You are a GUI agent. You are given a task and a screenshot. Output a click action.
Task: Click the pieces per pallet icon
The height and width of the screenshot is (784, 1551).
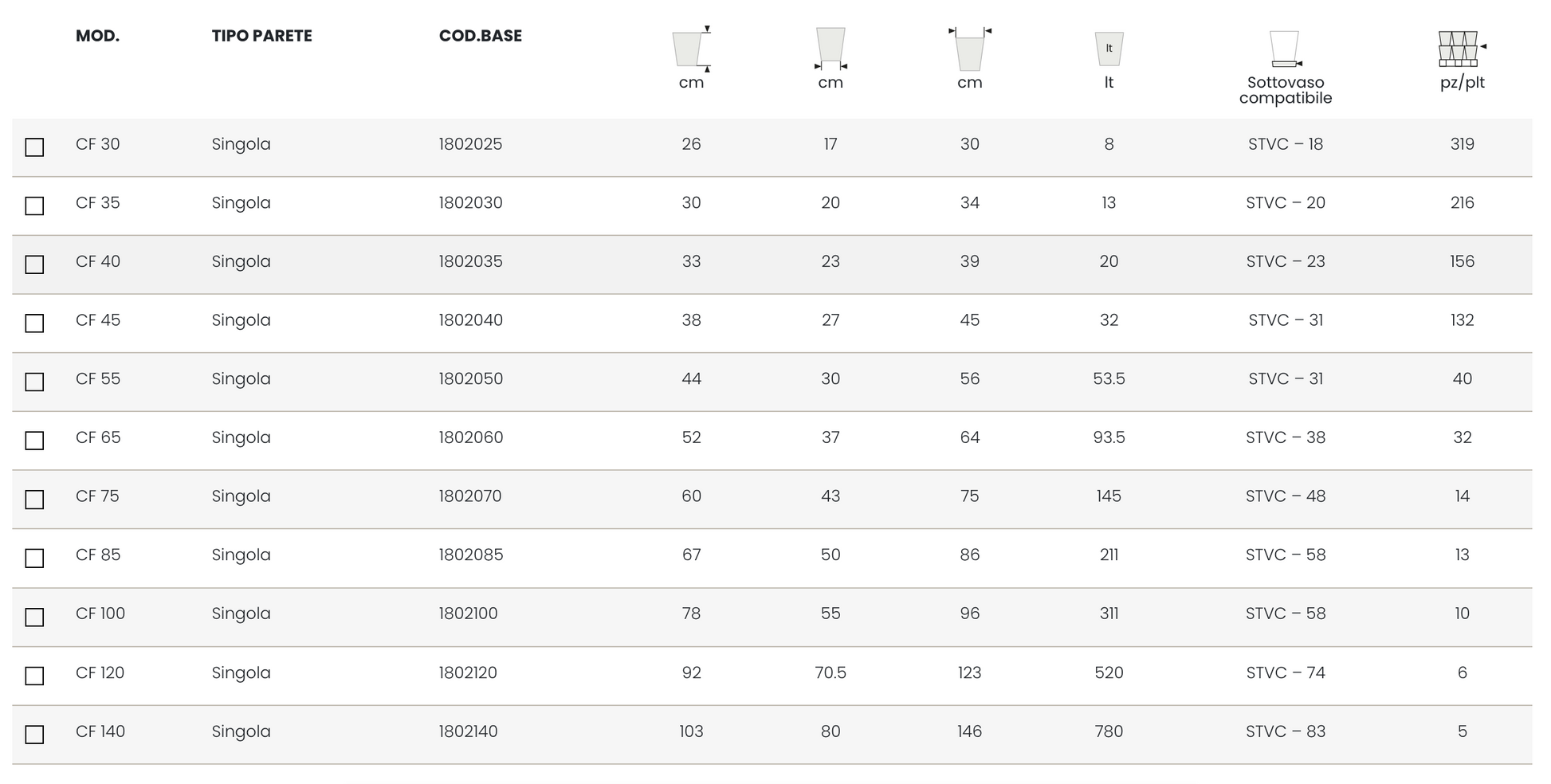pyautogui.click(x=1461, y=49)
